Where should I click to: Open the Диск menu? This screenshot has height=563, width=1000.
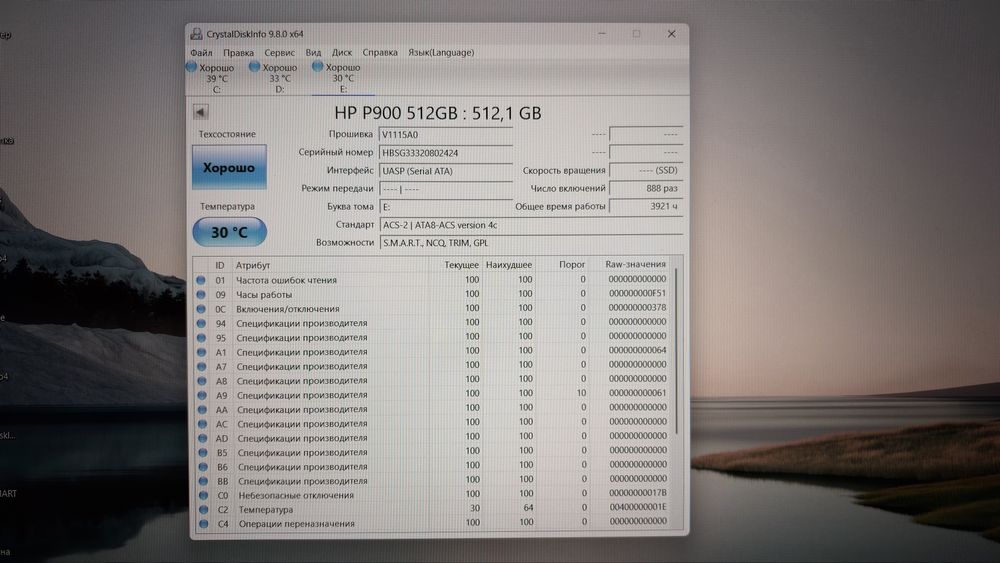tap(342, 53)
